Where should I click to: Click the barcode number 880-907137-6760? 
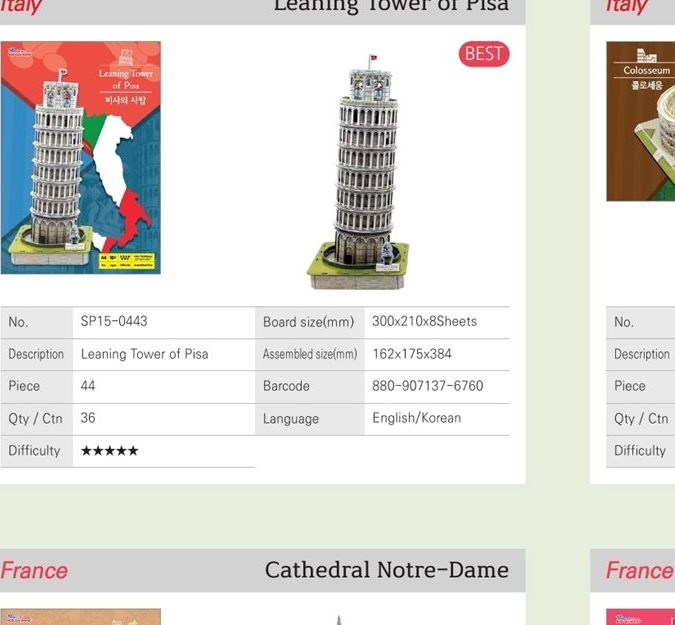(427, 386)
